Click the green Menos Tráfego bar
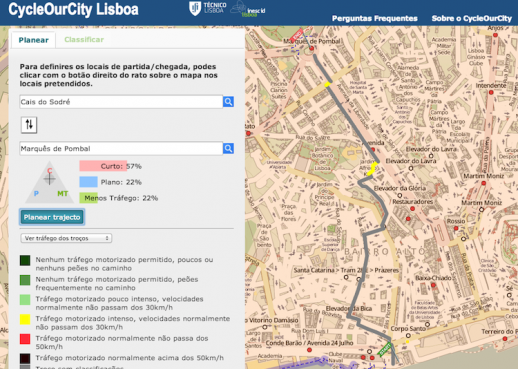518x369 pixels. (x=88, y=198)
